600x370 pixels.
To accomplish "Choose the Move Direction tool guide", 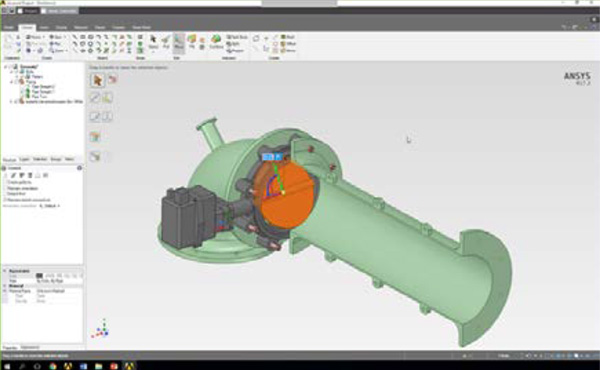I will (x=95, y=98).
